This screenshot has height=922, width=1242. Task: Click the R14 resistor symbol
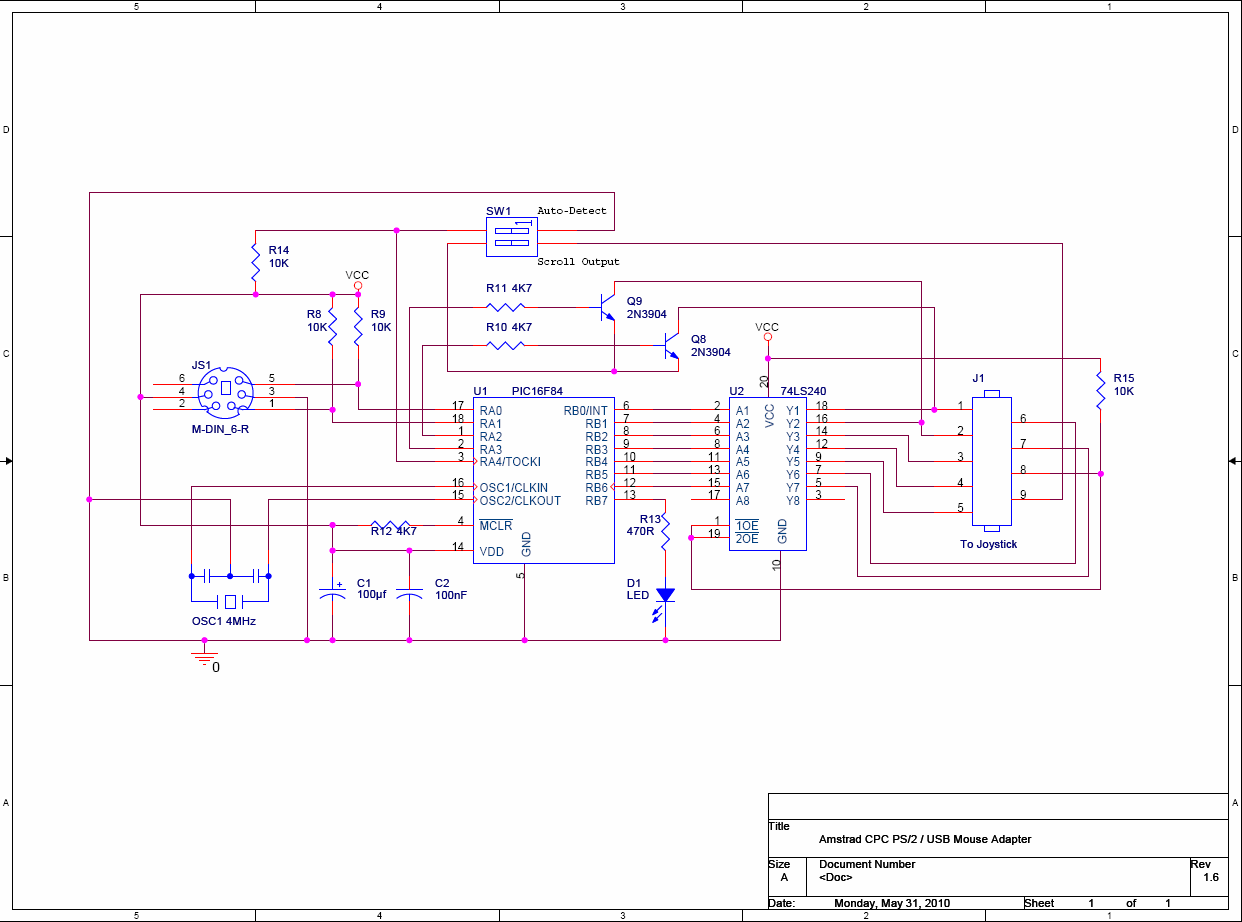tap(255, 262)
